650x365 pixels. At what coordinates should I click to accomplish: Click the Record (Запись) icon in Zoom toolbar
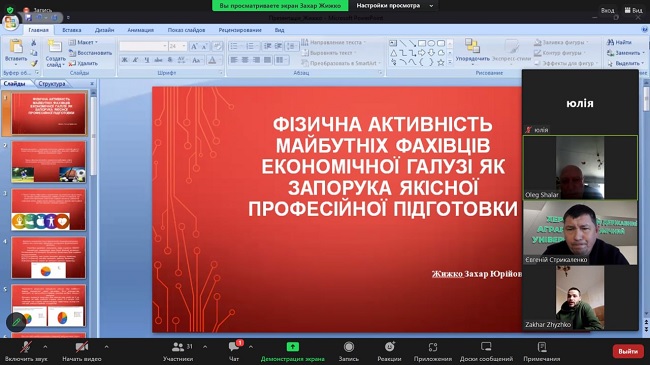click(349, 347)
